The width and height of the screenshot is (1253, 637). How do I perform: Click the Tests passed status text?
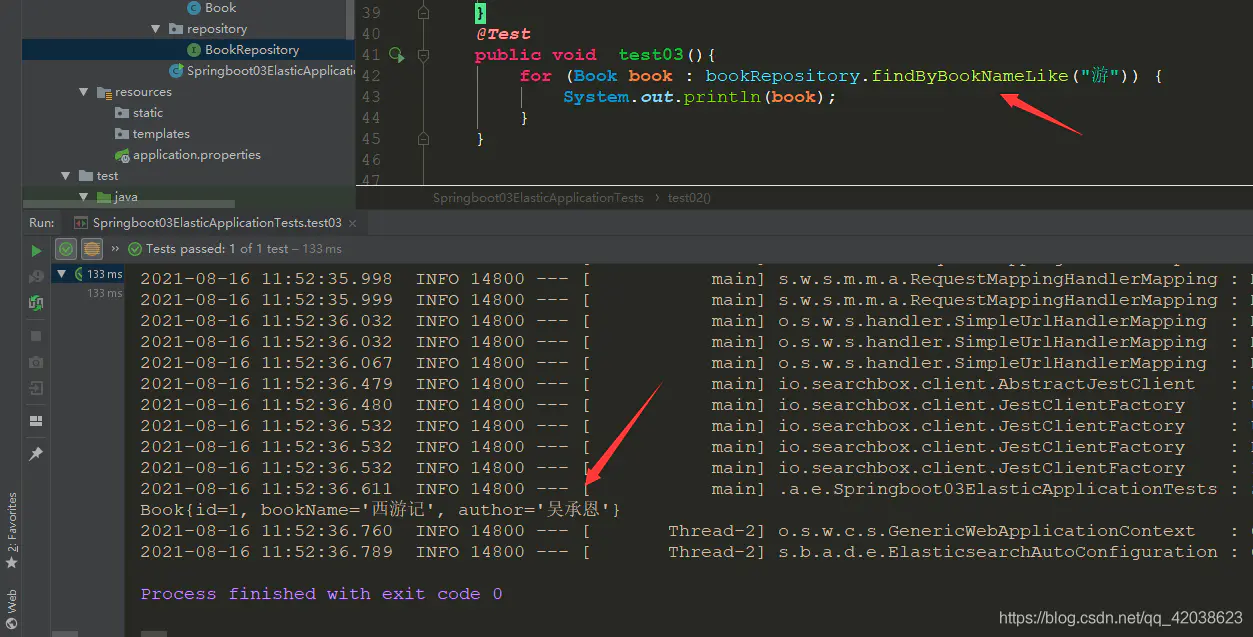[x=243, y=249]
